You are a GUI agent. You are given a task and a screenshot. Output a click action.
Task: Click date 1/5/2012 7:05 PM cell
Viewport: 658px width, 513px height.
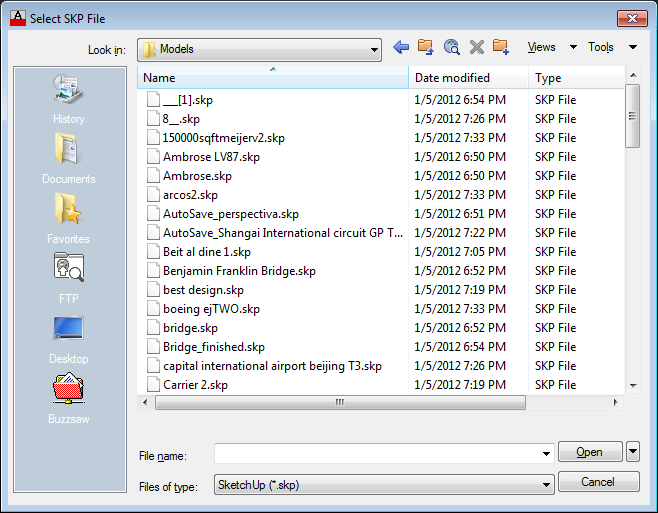tap(460, 252)
